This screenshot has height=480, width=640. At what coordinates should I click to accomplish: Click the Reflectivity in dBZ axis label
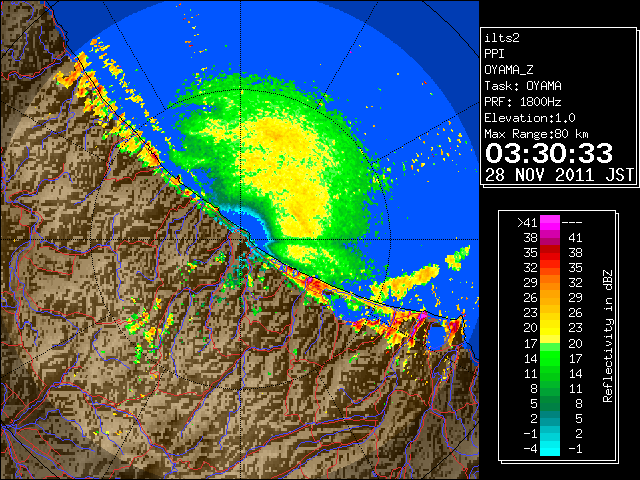click(608, 336)
